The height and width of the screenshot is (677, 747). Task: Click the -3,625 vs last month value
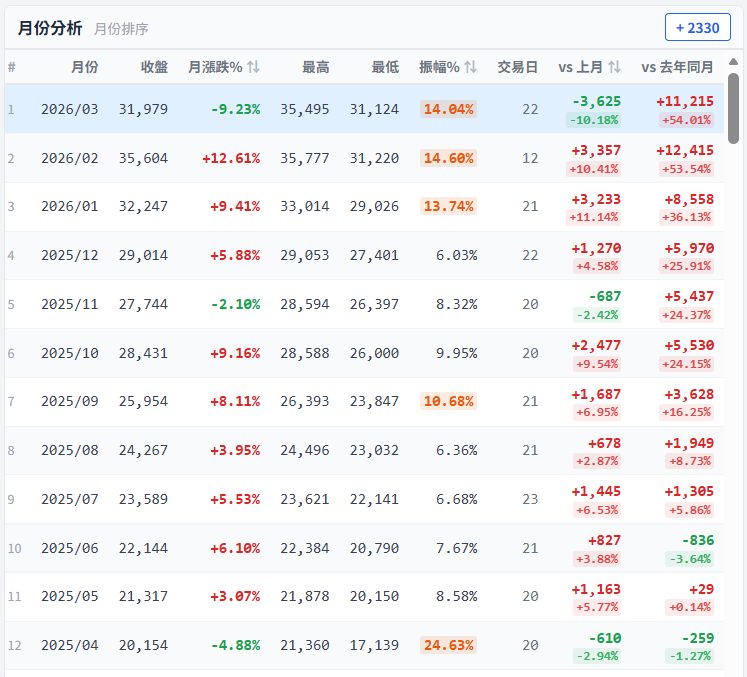[x=596, y=101]
